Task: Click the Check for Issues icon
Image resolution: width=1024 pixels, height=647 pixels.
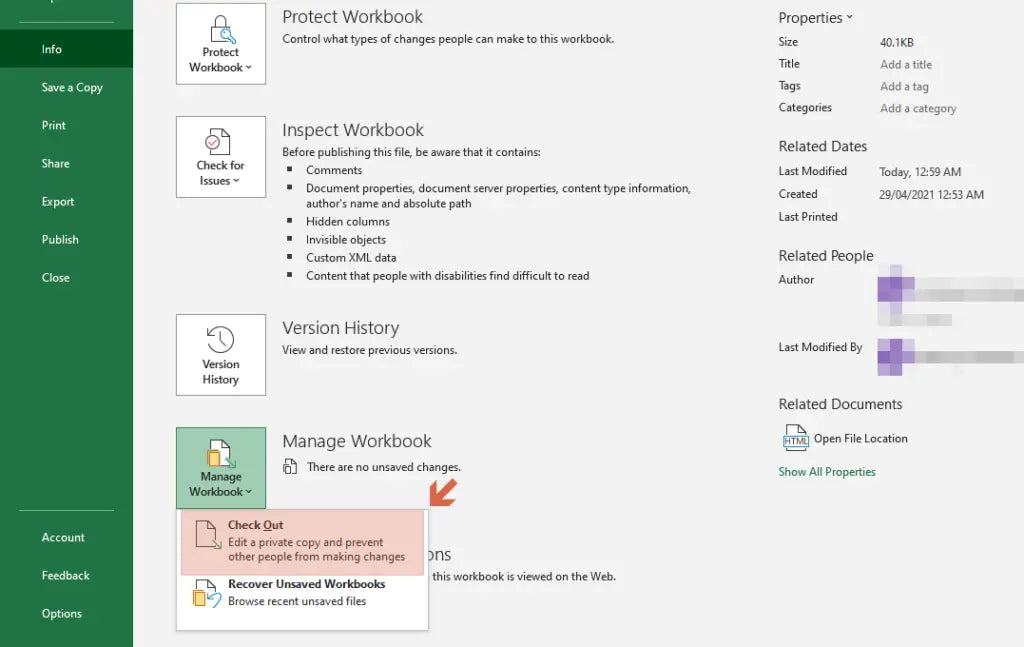Action: tap(220, 141)
